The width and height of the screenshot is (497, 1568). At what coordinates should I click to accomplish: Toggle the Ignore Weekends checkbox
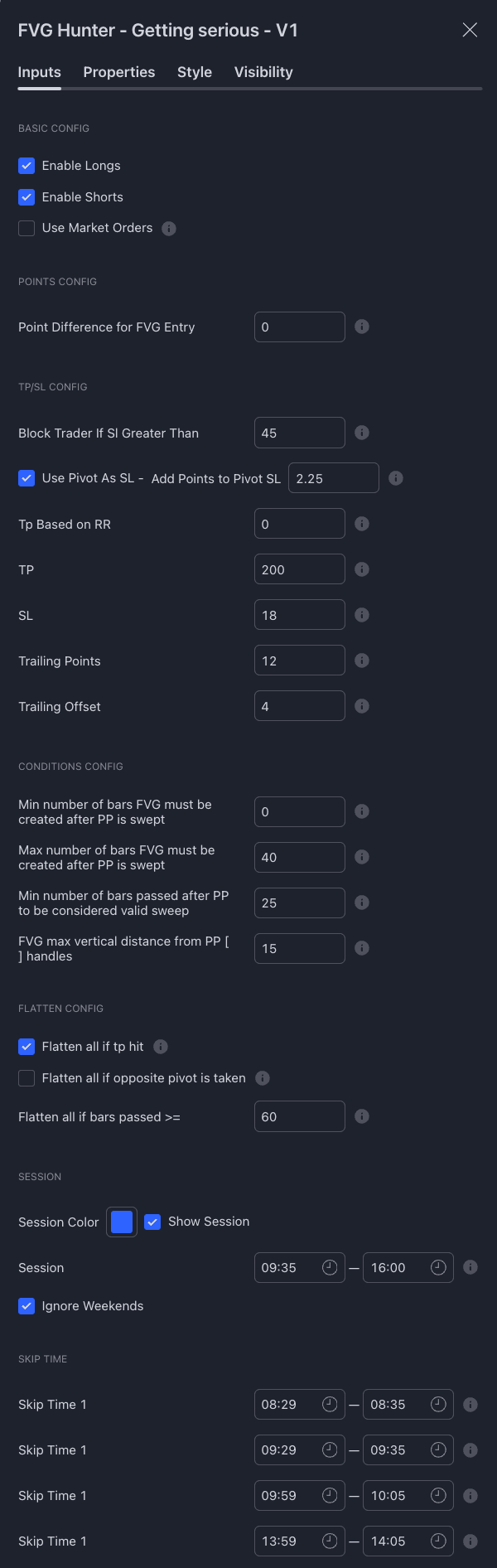click(27, 1306)
